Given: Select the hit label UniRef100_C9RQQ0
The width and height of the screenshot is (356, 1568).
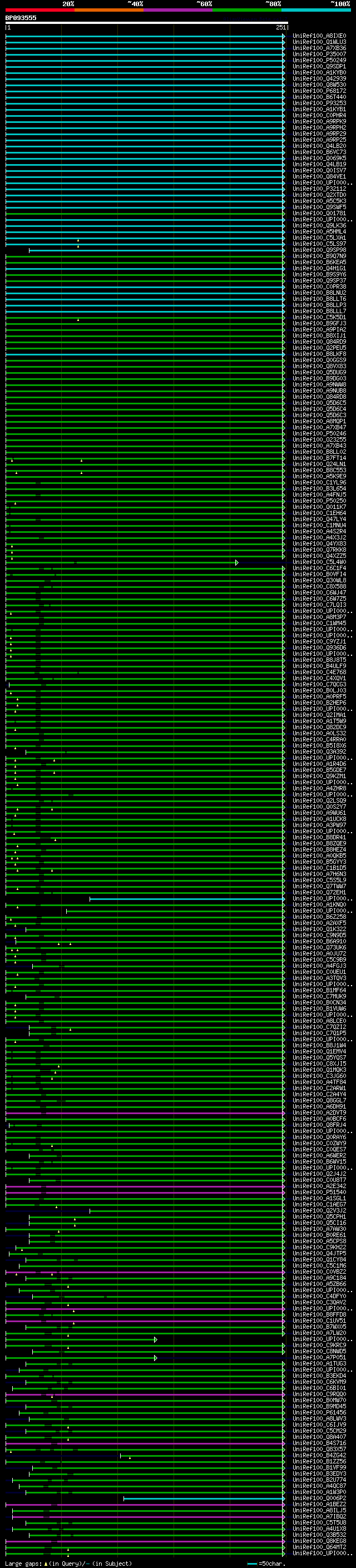Looking at the screenshot, I should (x=319, y=1394).
